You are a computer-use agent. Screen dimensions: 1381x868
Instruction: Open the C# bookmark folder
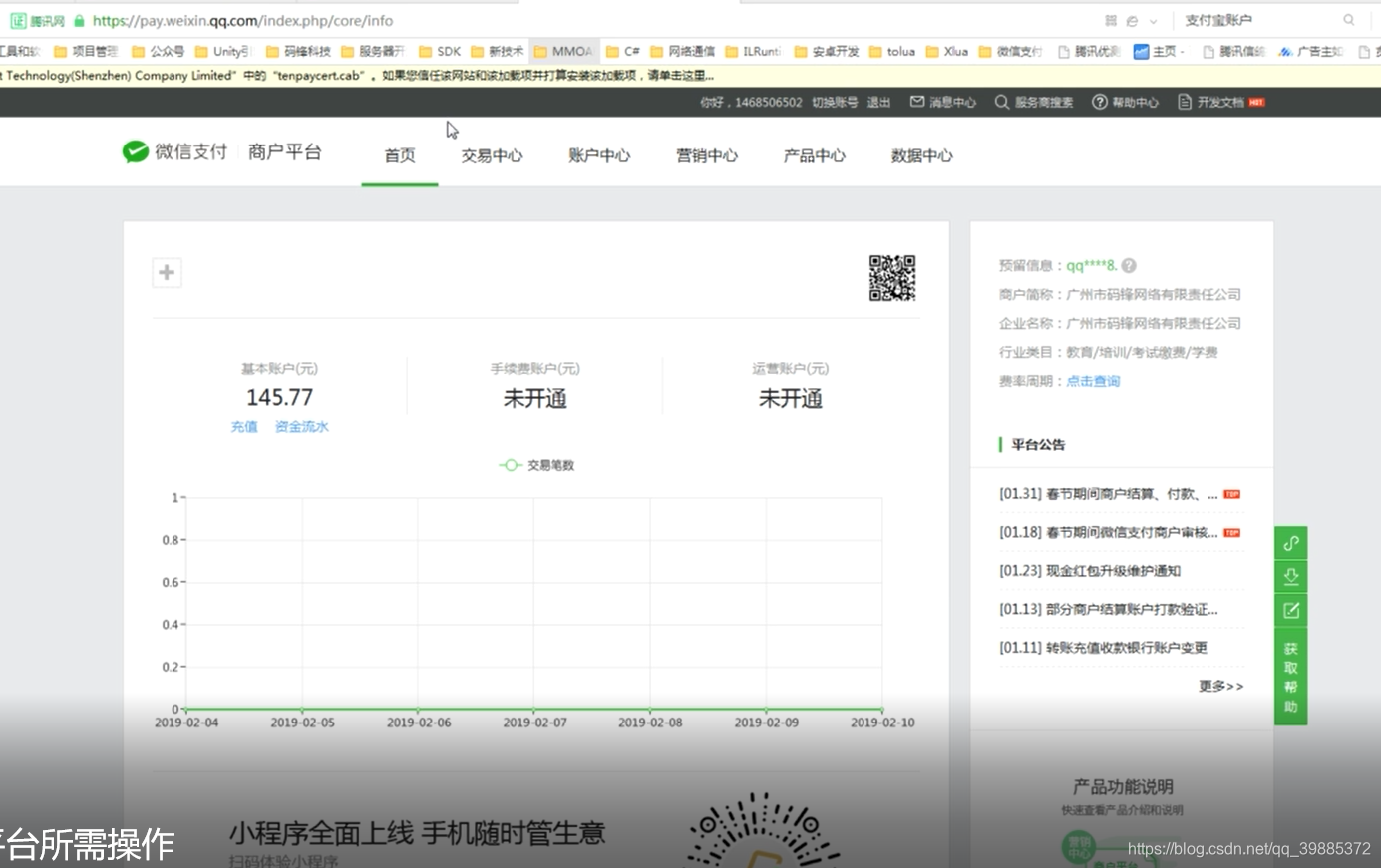point(623,51)
